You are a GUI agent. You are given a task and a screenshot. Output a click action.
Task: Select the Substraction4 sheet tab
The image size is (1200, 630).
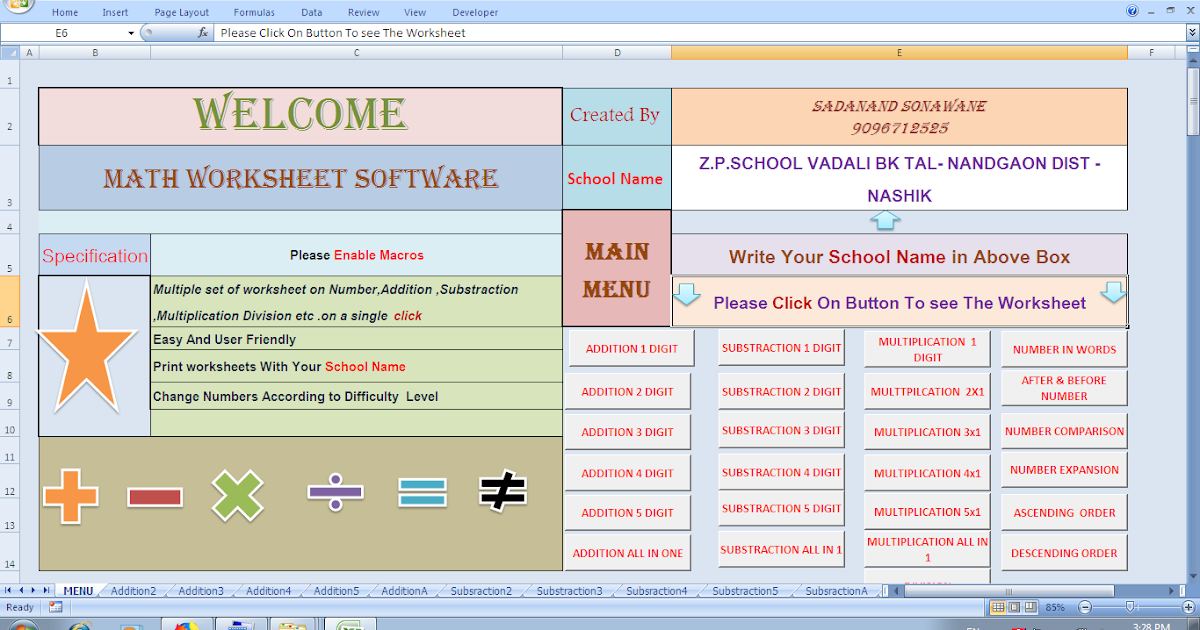pos(655,590)
